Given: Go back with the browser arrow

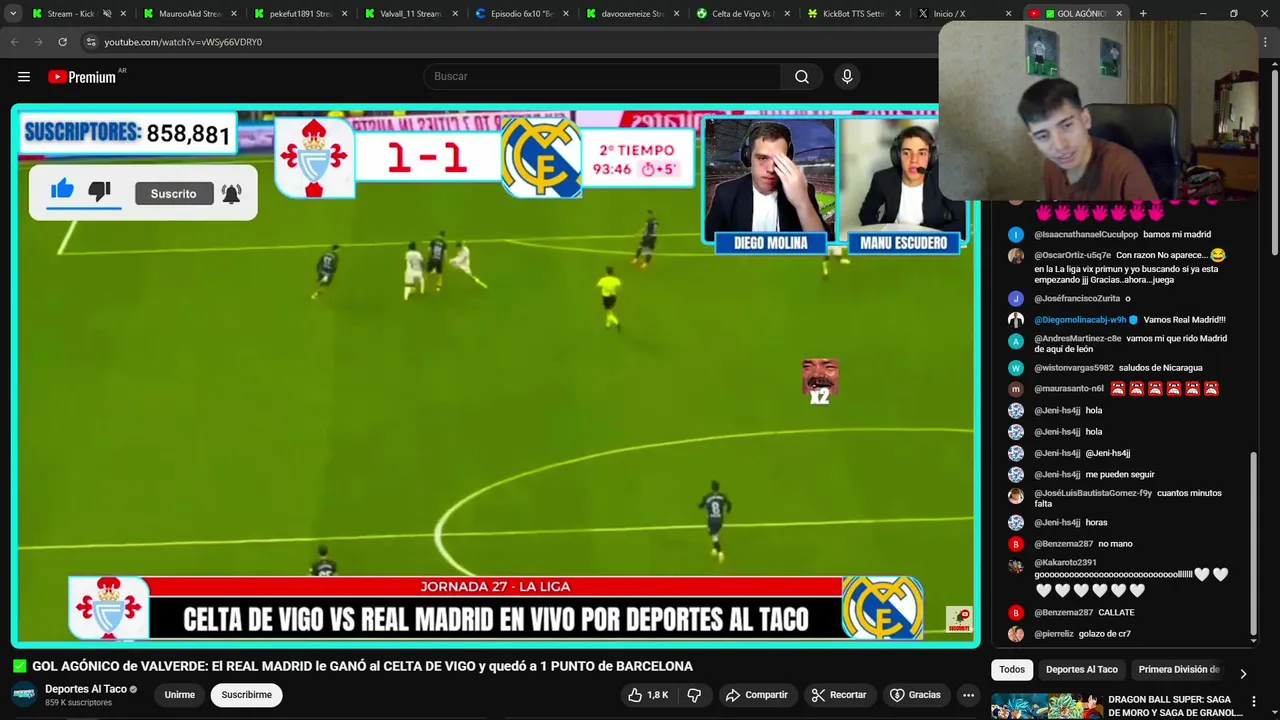Looking at the screenshot, I should (14, 42).
